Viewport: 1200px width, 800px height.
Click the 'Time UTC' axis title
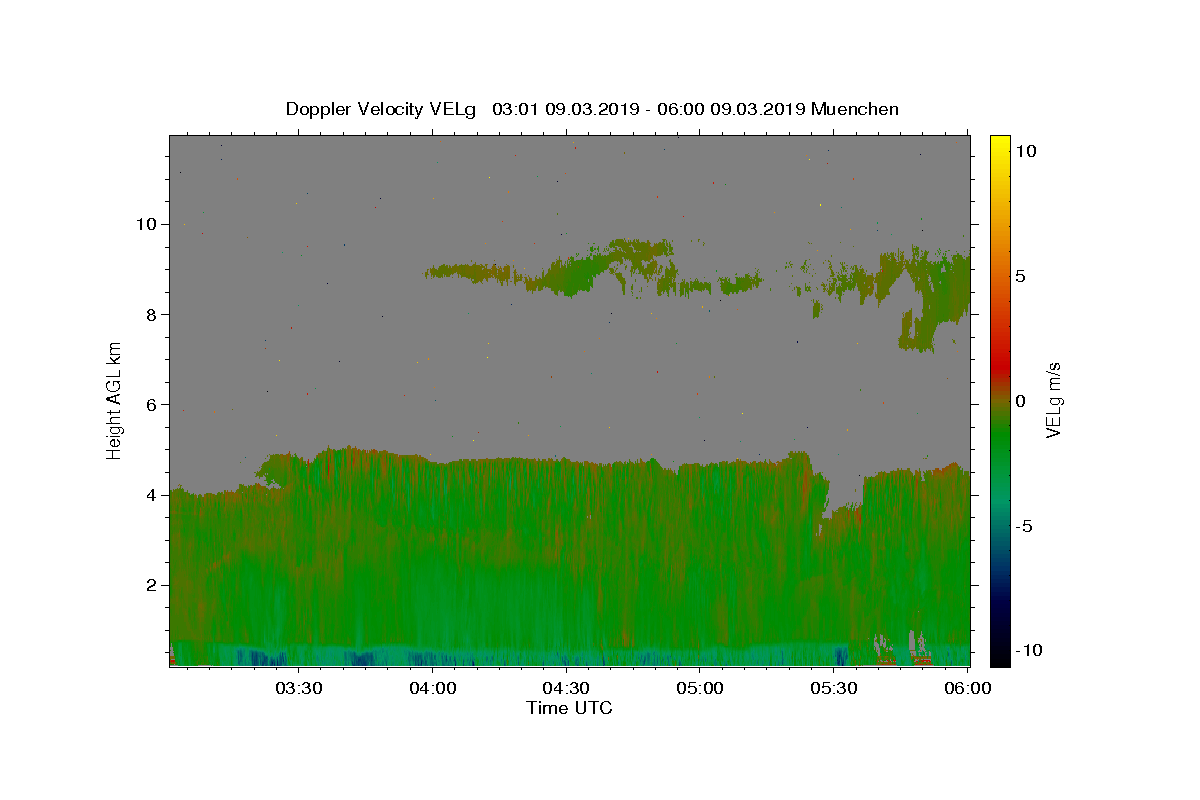pyautogui.click(x=569, y=708)
